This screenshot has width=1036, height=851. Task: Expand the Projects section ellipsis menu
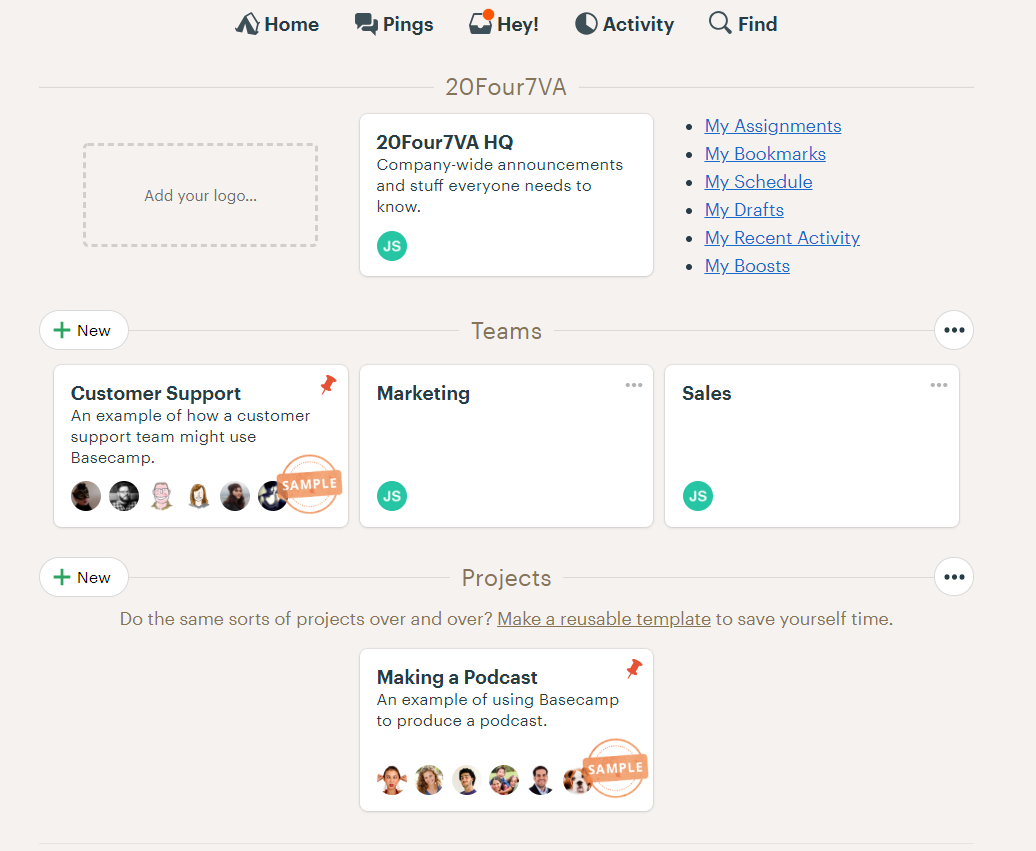954,577
